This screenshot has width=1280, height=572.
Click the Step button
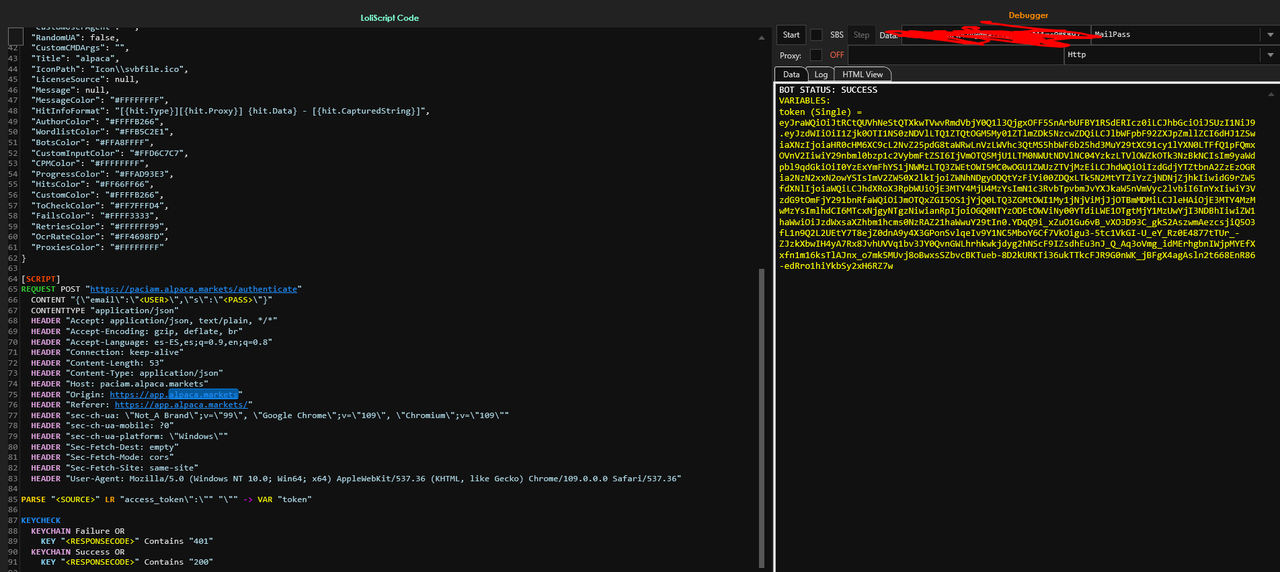coord(861,35)
